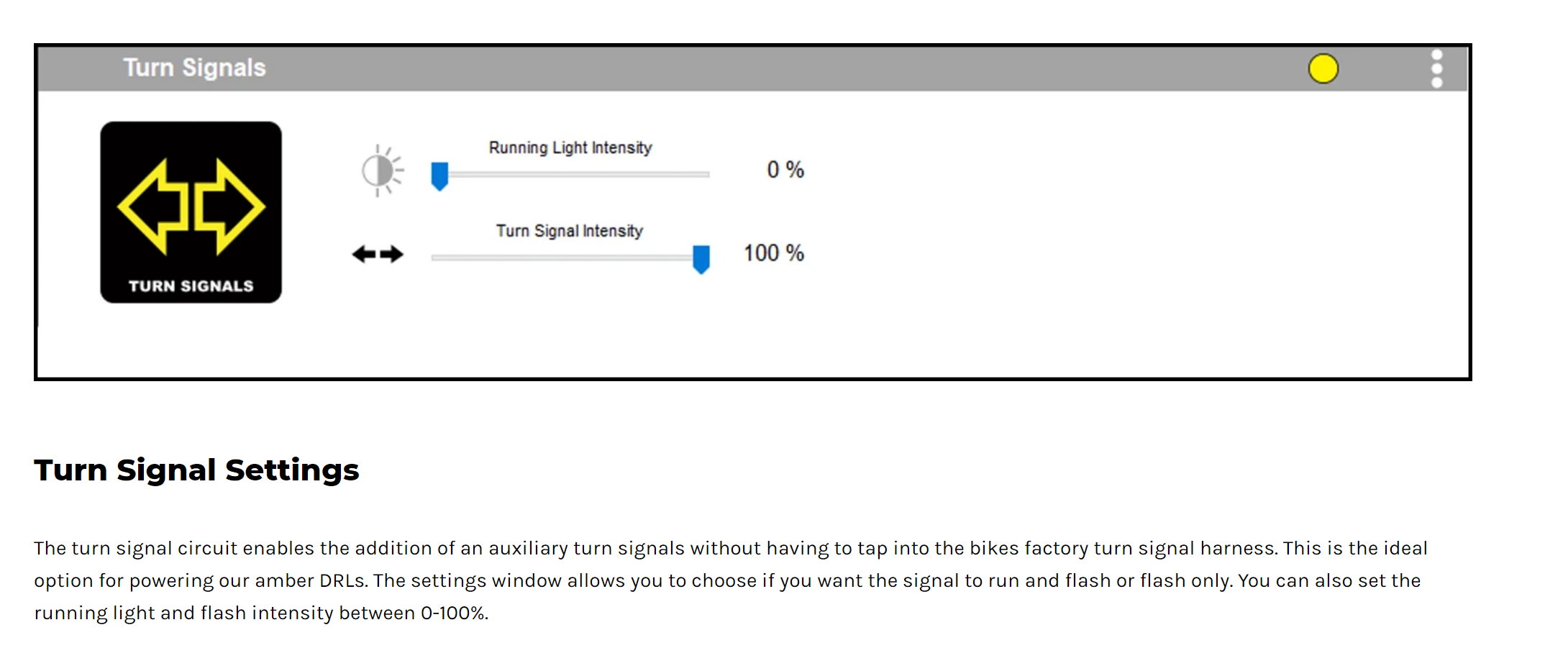
Task: Click the right-pointing black arrow icon
Action: coord(392,254)
